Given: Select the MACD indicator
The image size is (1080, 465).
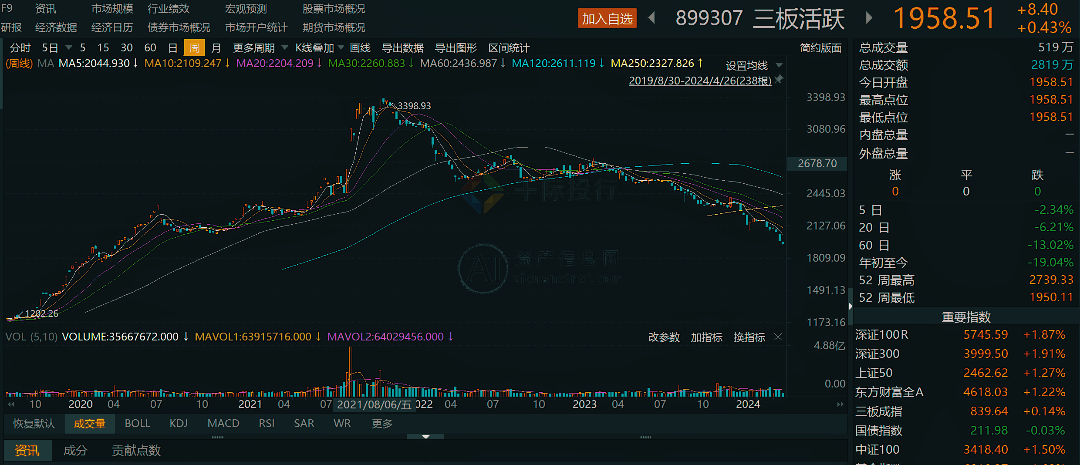Looking at the screenshot, I should pos(223,423).
